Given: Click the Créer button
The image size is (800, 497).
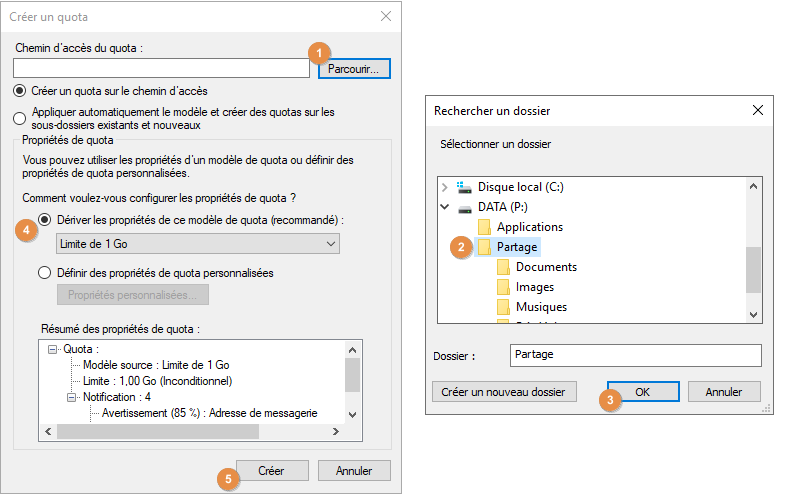Looking at the screenshot, I should tap(272, 470).
